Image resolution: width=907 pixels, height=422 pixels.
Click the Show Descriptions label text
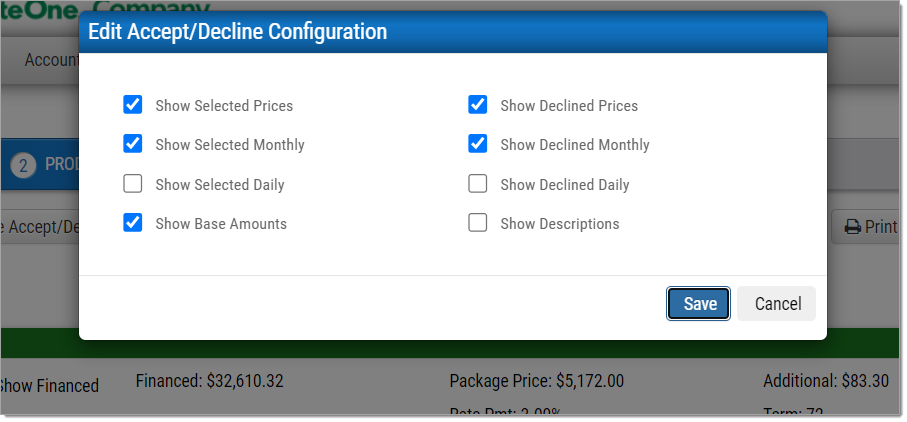pyautogui.click(x=560, y=224)
